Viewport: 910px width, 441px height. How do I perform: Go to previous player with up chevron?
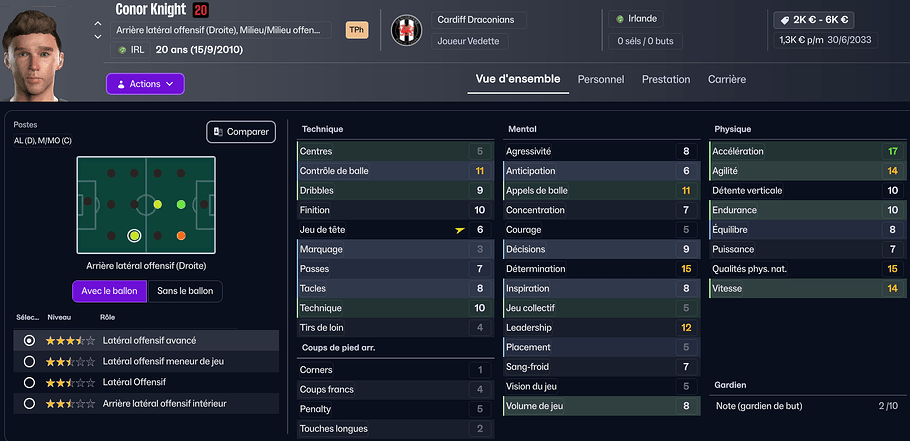[x=97, y=22]
